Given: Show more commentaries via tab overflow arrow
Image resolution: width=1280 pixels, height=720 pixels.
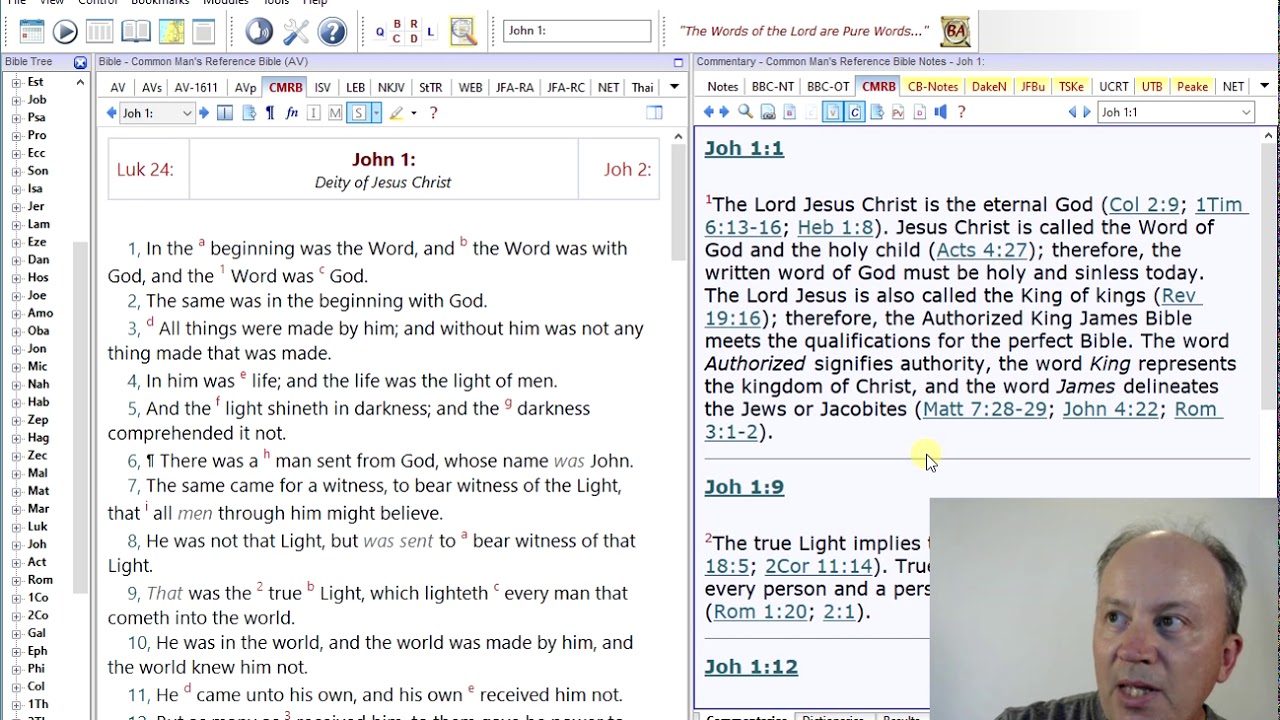Looking at the screenshot, I should coord(1264,86).
